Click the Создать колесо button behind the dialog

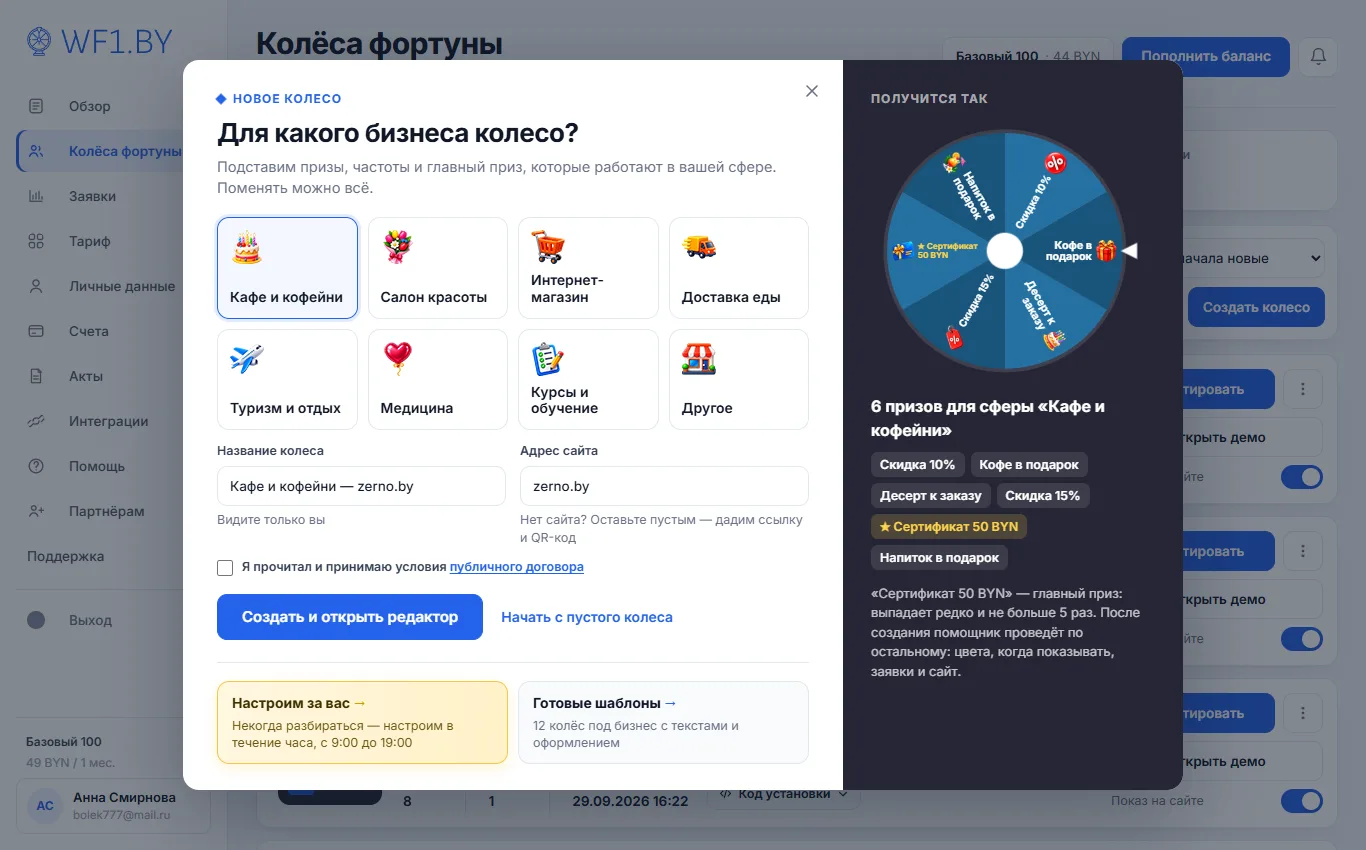click(x=1256, y=307)
